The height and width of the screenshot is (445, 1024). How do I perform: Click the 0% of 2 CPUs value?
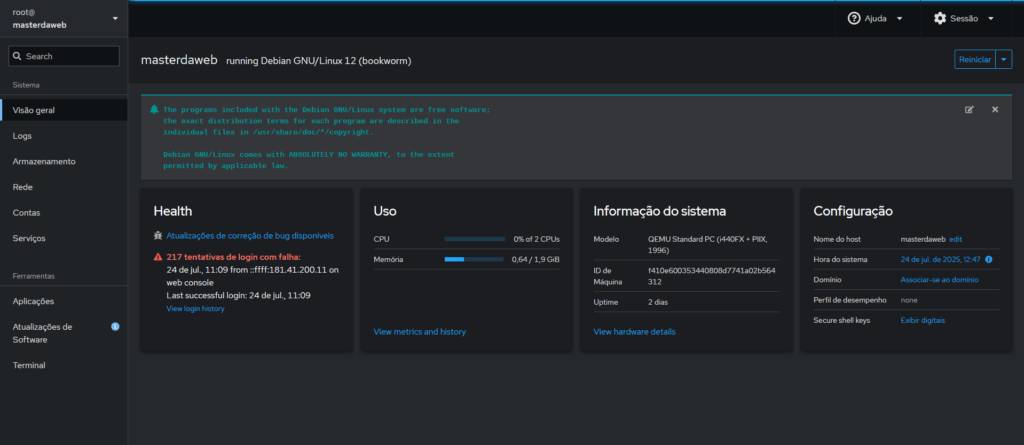tap(537, 239)
